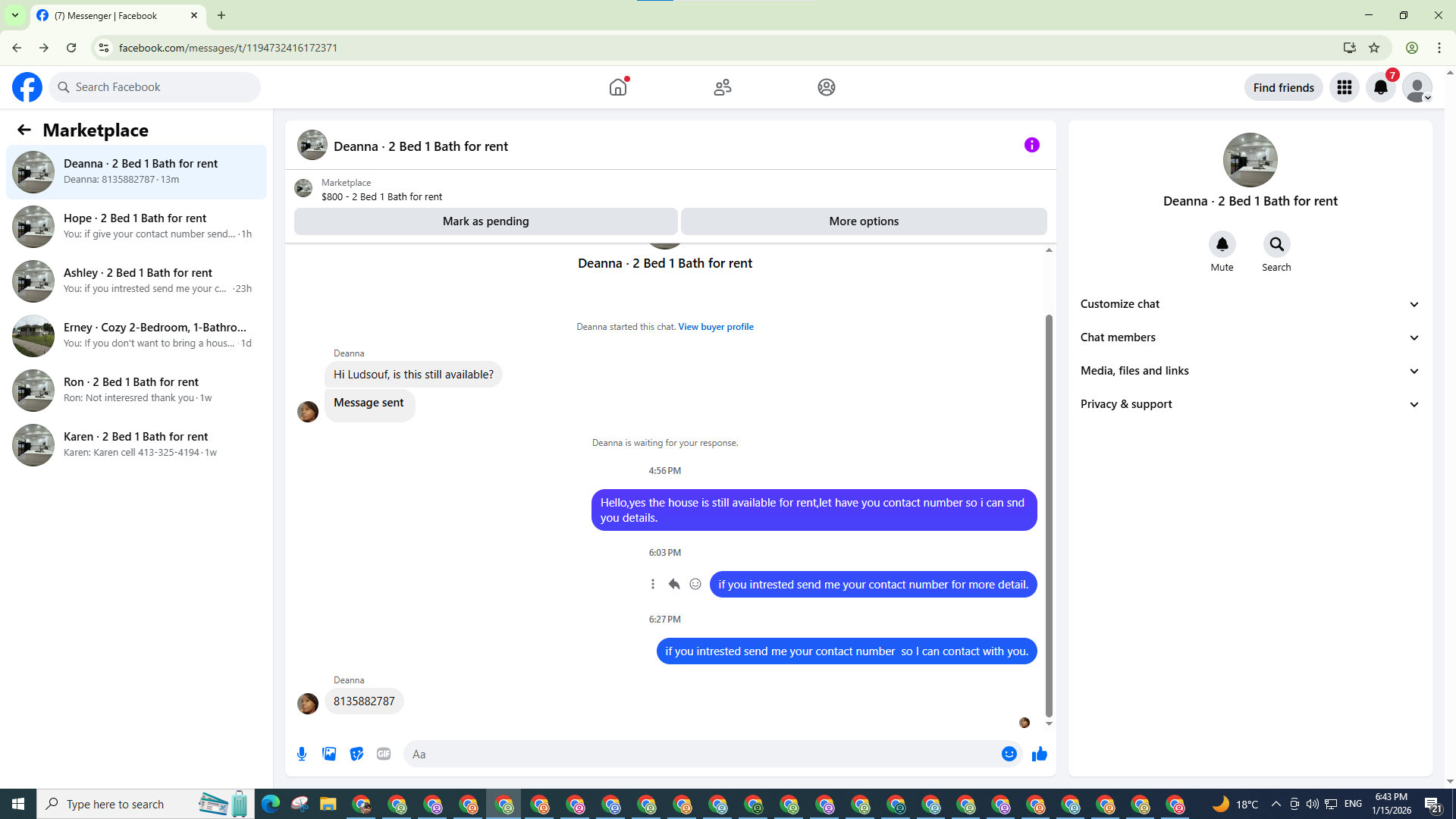Mute this conversation
The image size is (1456, 819).
tap(1222, 244)
